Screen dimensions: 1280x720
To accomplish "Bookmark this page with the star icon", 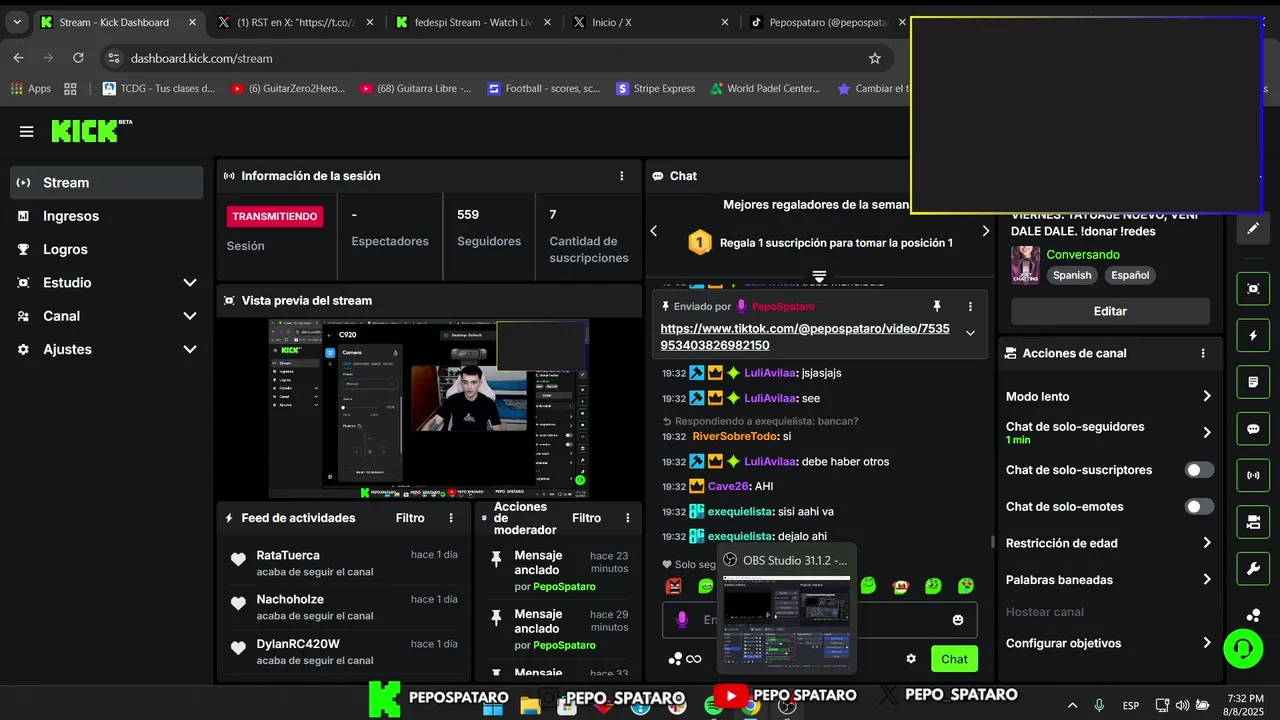I will tap(875, 58).
